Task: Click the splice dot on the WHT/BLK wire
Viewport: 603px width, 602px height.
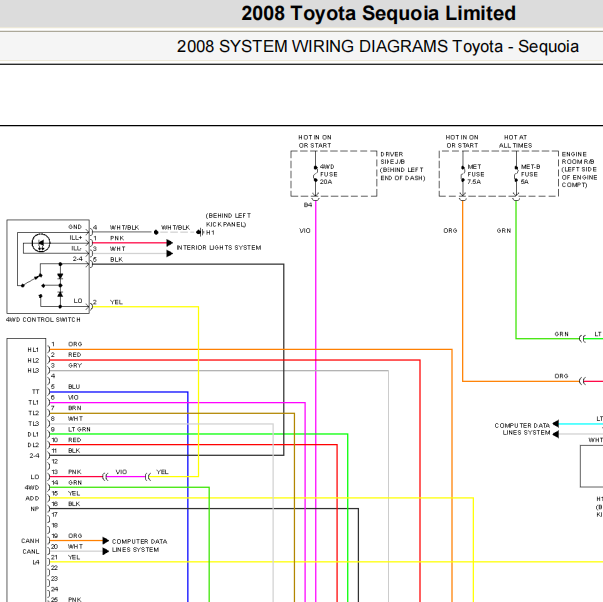Action: pos(156,232)
